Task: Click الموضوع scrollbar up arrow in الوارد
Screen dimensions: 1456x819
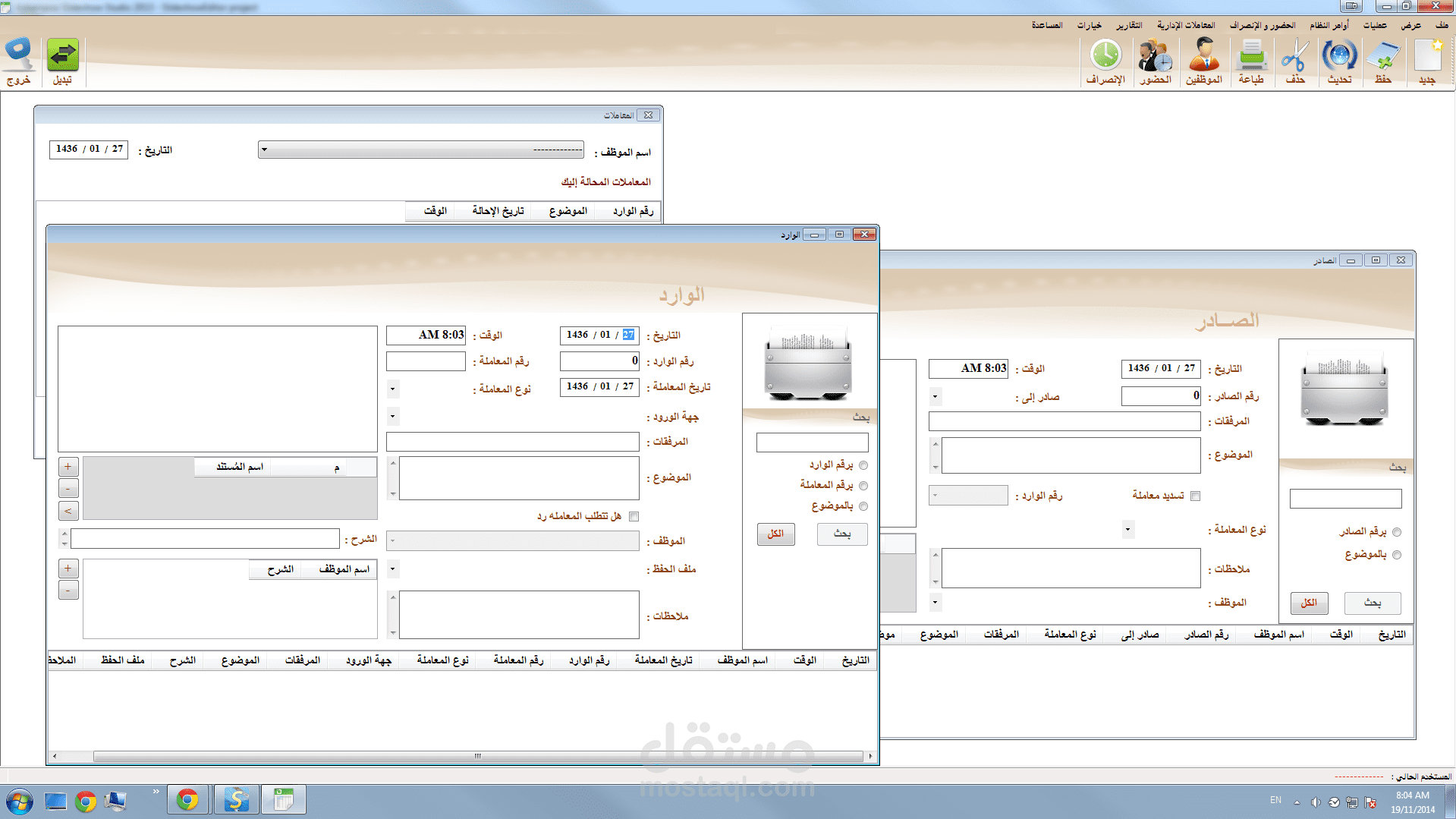Action: [x=393, y=463]
